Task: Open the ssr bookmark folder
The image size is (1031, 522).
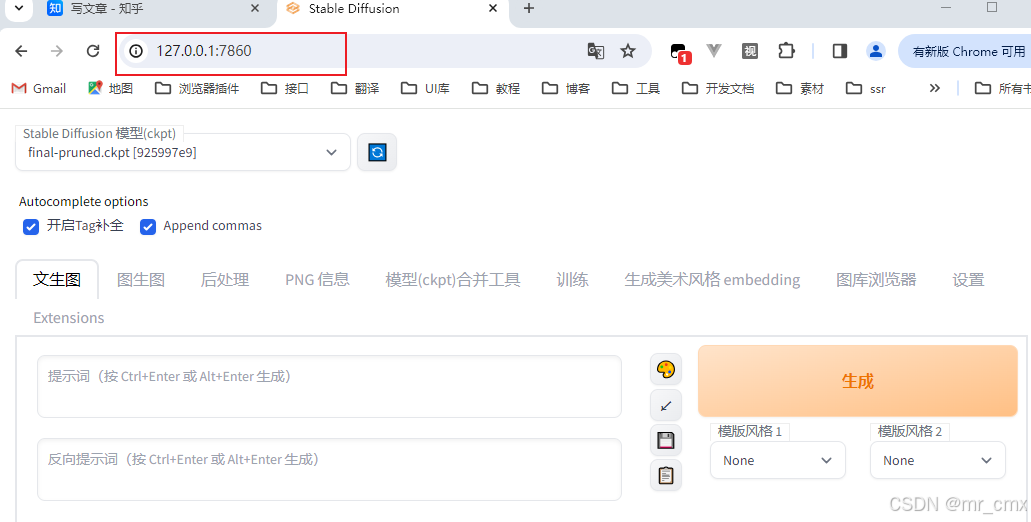Action: click(x=866, y=88)
